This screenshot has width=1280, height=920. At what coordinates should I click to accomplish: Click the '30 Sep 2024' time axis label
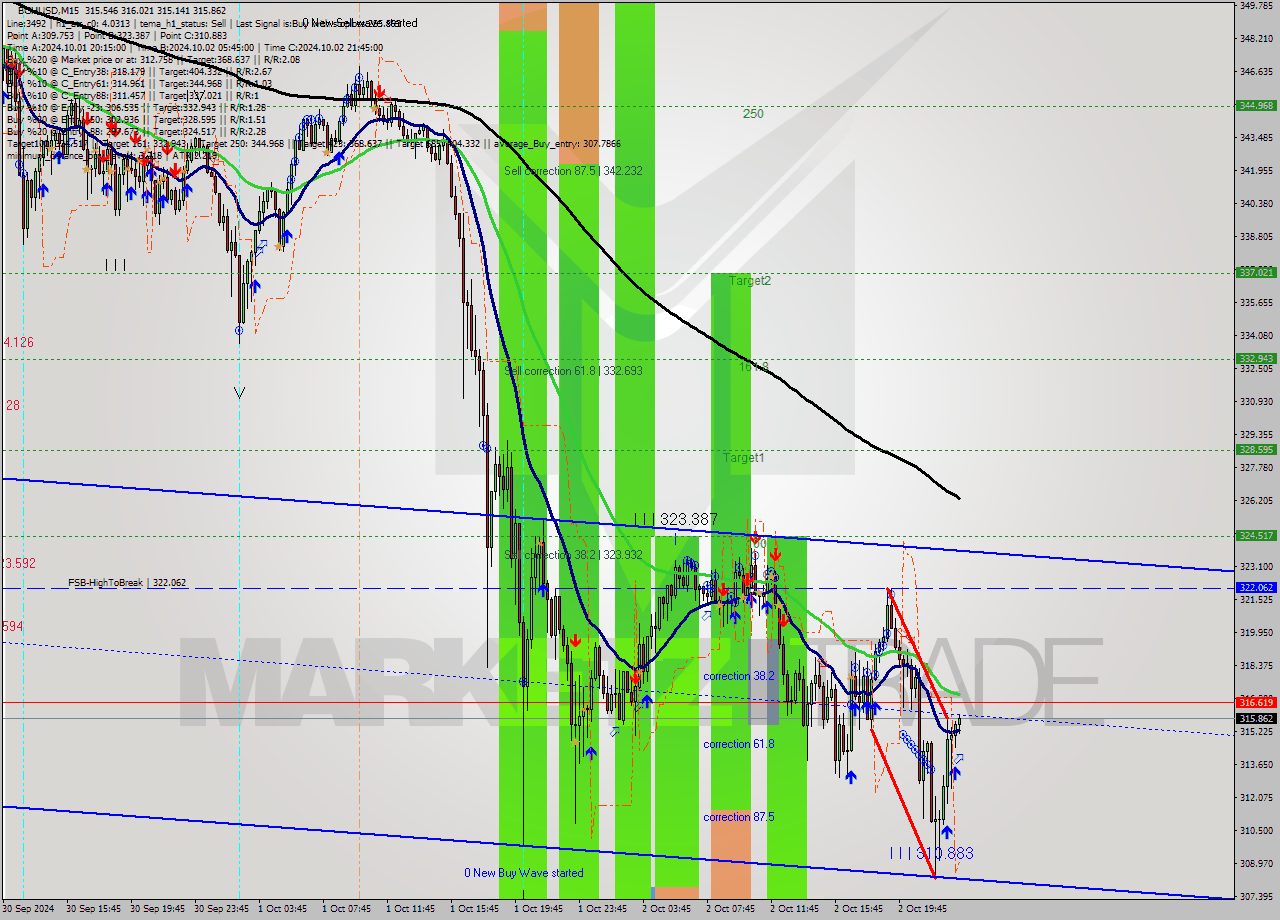(30, 909)
